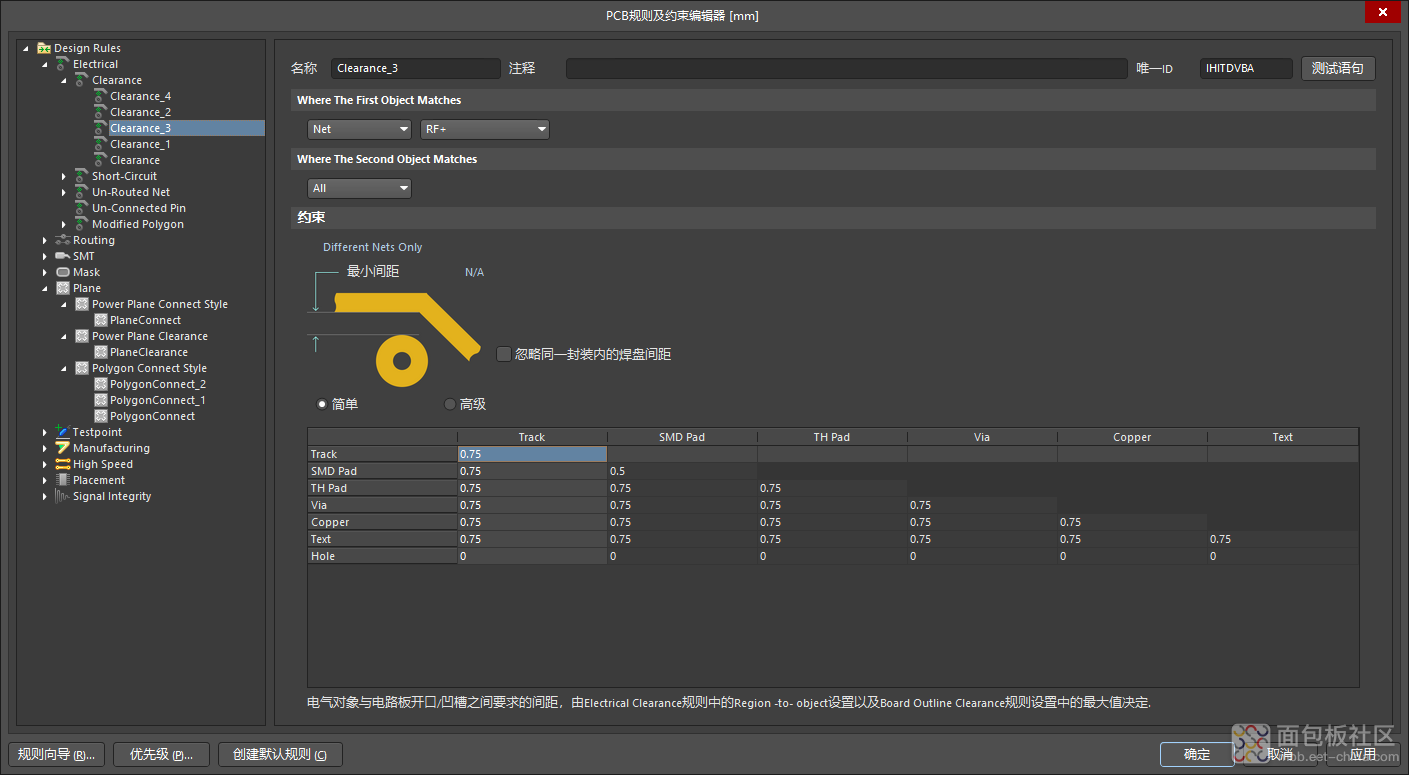Viewport: 1409px width, 775px height.
Task: Click the Plane category icon
Action: 63,288
